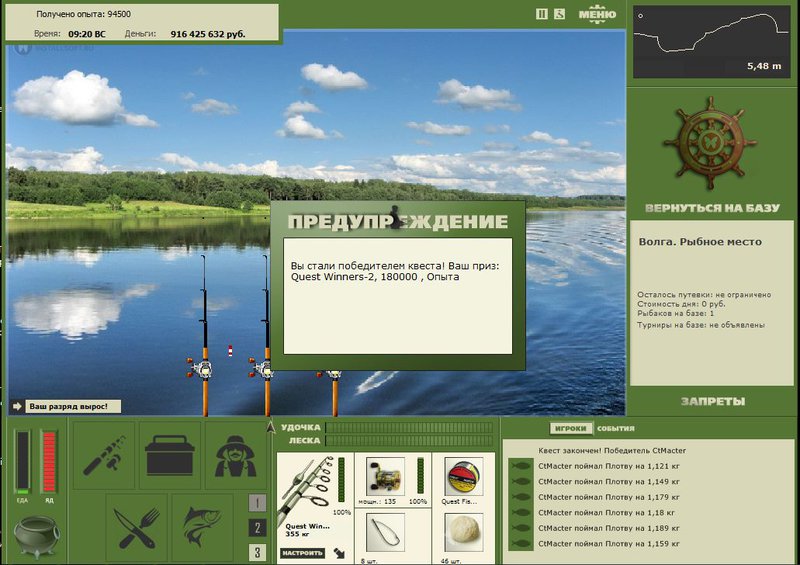Click the НАСТРОИТЬ button
Viewport: 800px width, 565px height.
tap(303, 553)
